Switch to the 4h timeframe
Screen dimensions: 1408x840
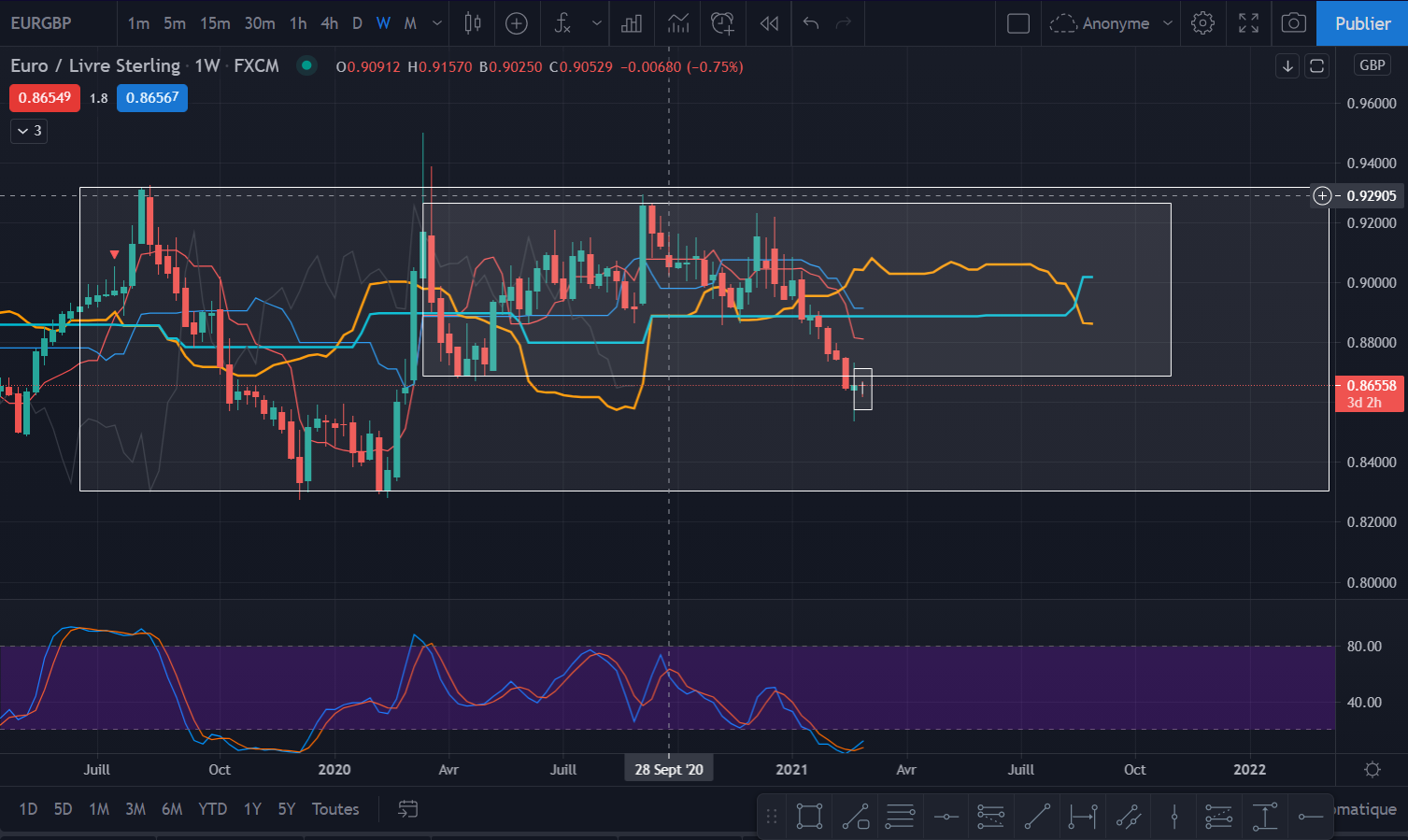click(329, 23)
